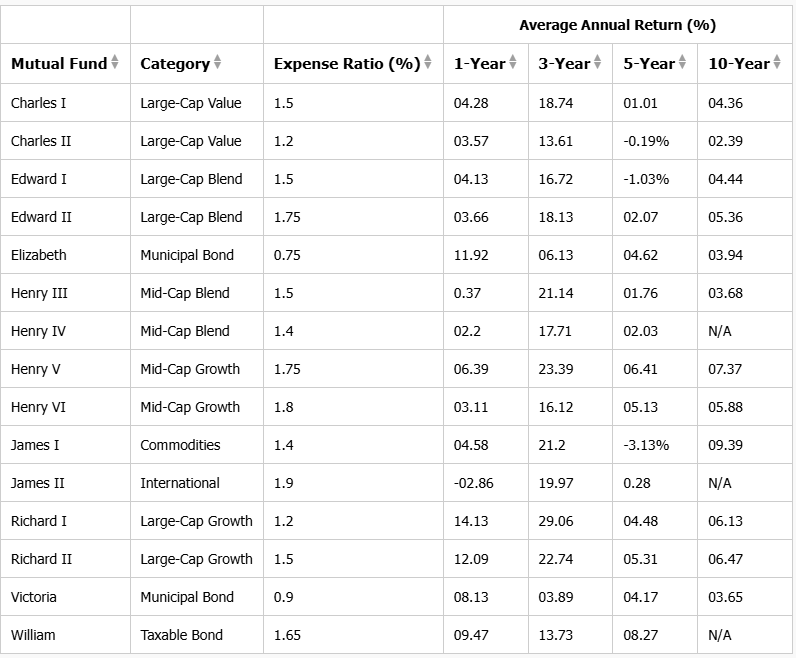
Task: Sort by the Mutual Fund header text
Action: (x=59, y=64)
